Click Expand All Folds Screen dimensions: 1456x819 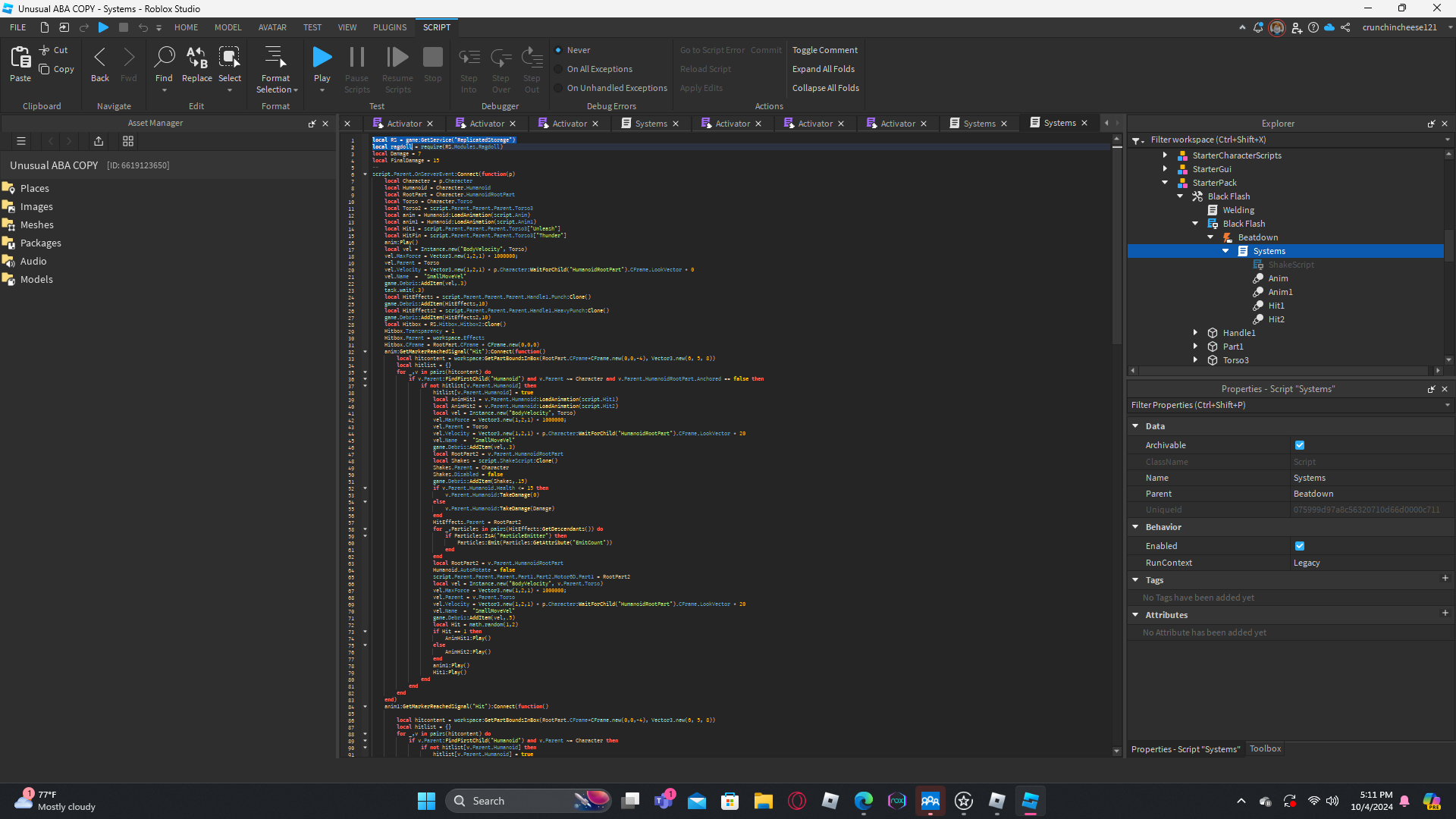pos(824,69)
